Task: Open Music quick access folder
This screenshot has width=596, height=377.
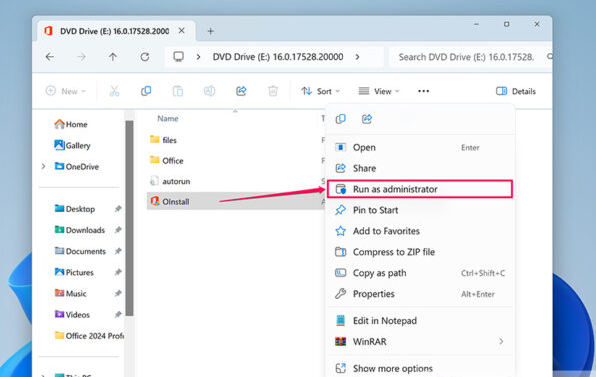Action: [71, 293]
